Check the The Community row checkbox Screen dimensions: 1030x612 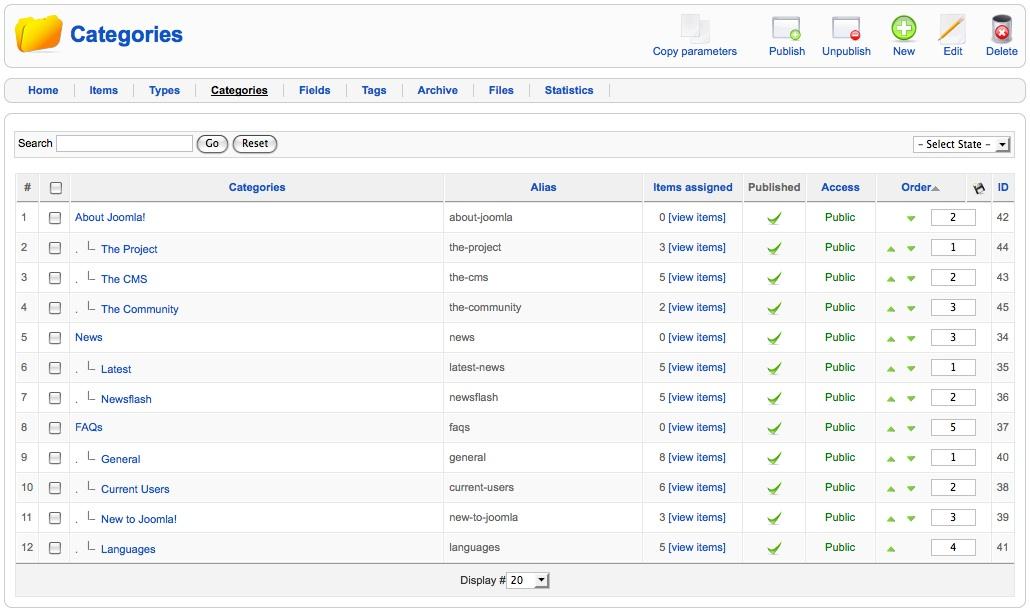point(55,307)
